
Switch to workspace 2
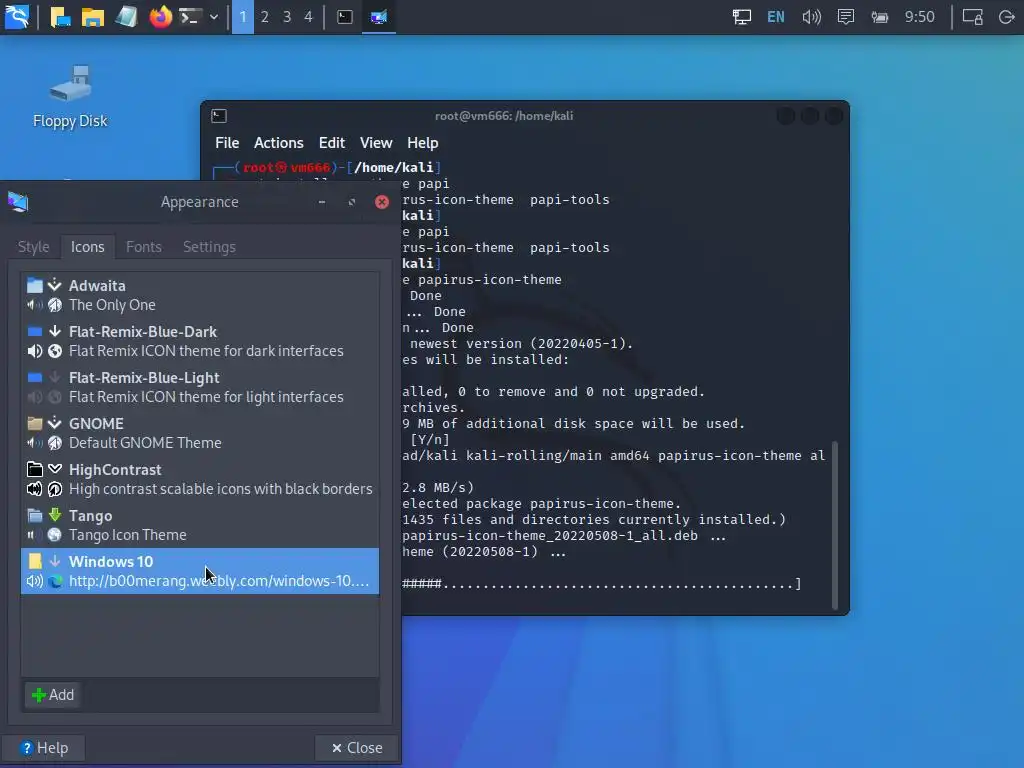click(x=264, y=17)
